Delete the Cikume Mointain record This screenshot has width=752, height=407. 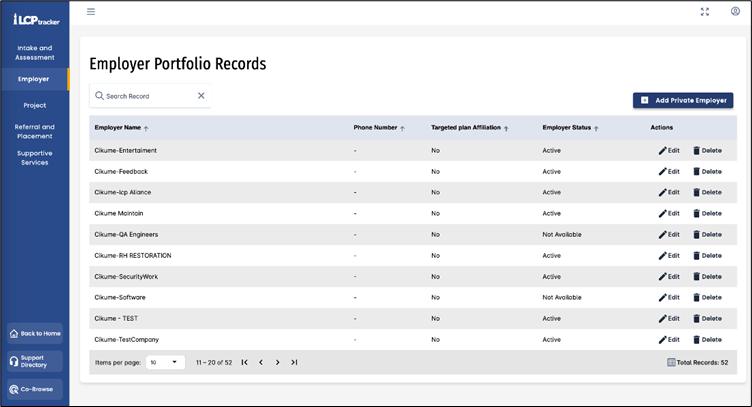tap(707, 213)
